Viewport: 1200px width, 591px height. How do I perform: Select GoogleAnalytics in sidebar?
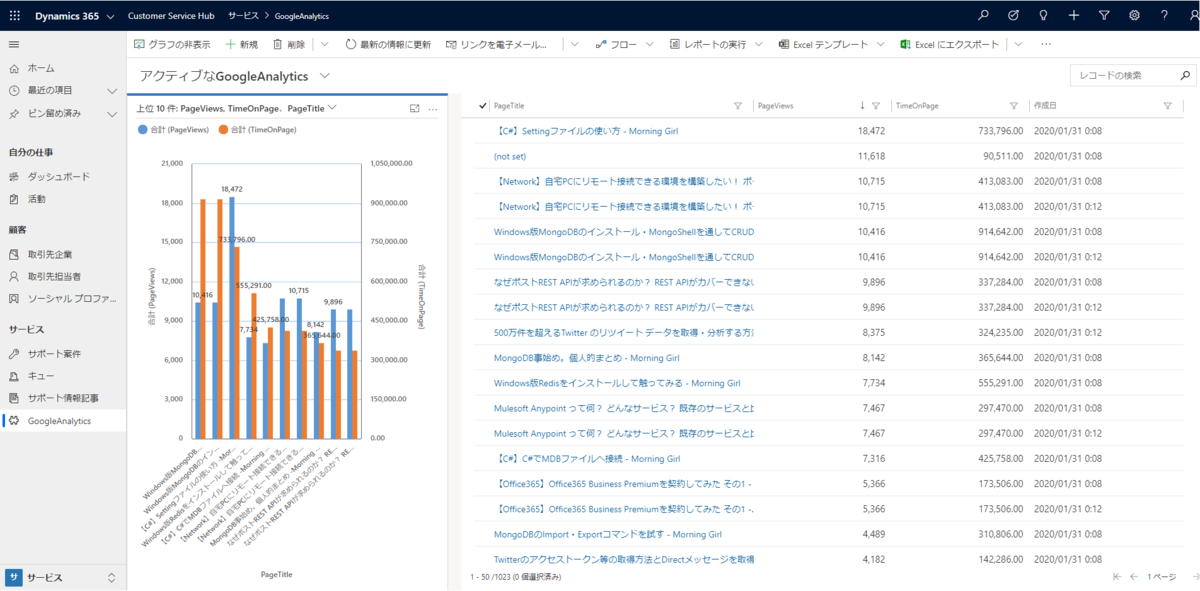pyautogui.click(x=63, y=421)
